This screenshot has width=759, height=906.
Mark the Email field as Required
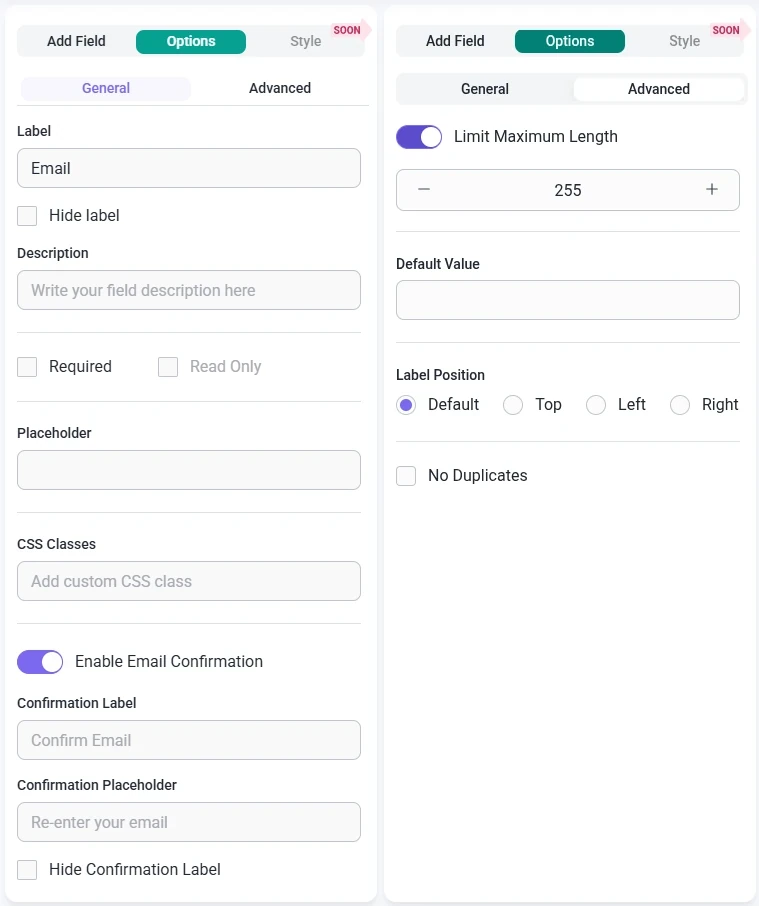(27, 367)
